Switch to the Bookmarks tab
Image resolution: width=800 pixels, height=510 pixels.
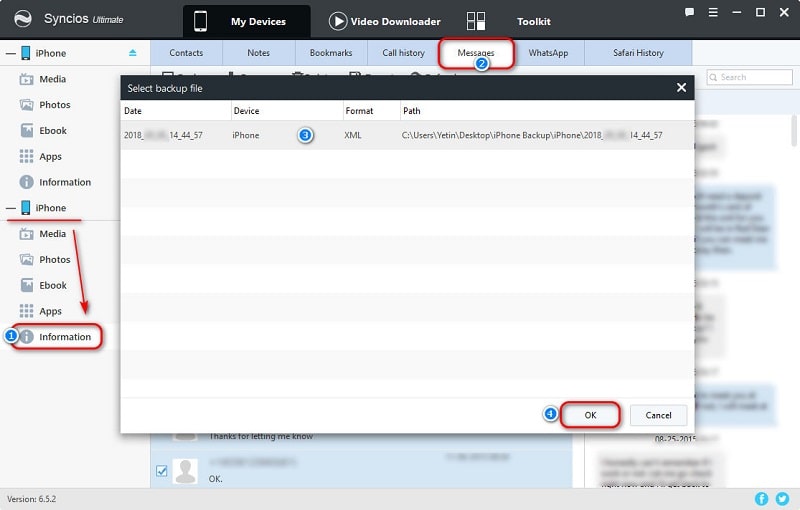331,53
